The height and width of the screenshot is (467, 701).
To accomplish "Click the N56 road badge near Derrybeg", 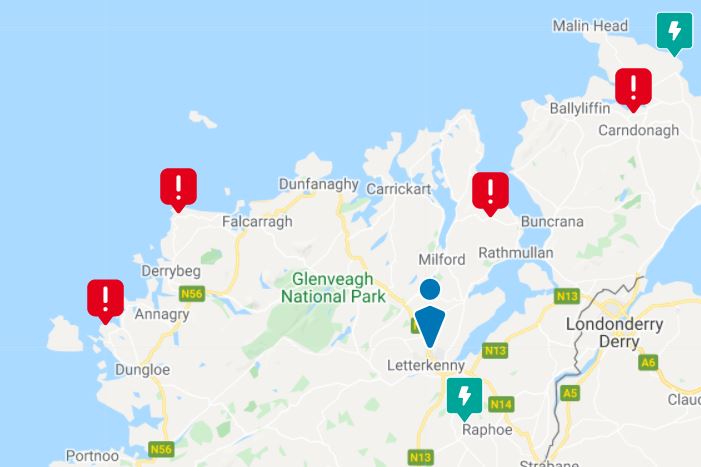I will [192, 294].
